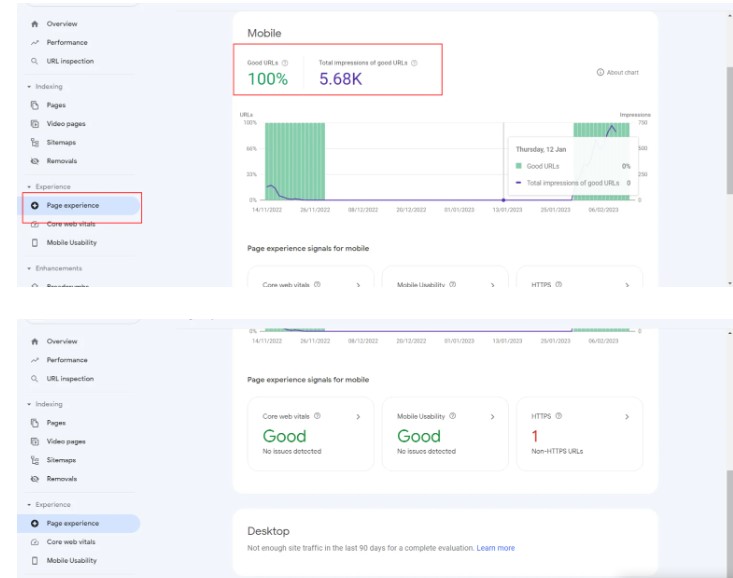Click Mobile Usability phone icon in upper sidebar
Screen dimensions: 733x578
pos(35,243)
